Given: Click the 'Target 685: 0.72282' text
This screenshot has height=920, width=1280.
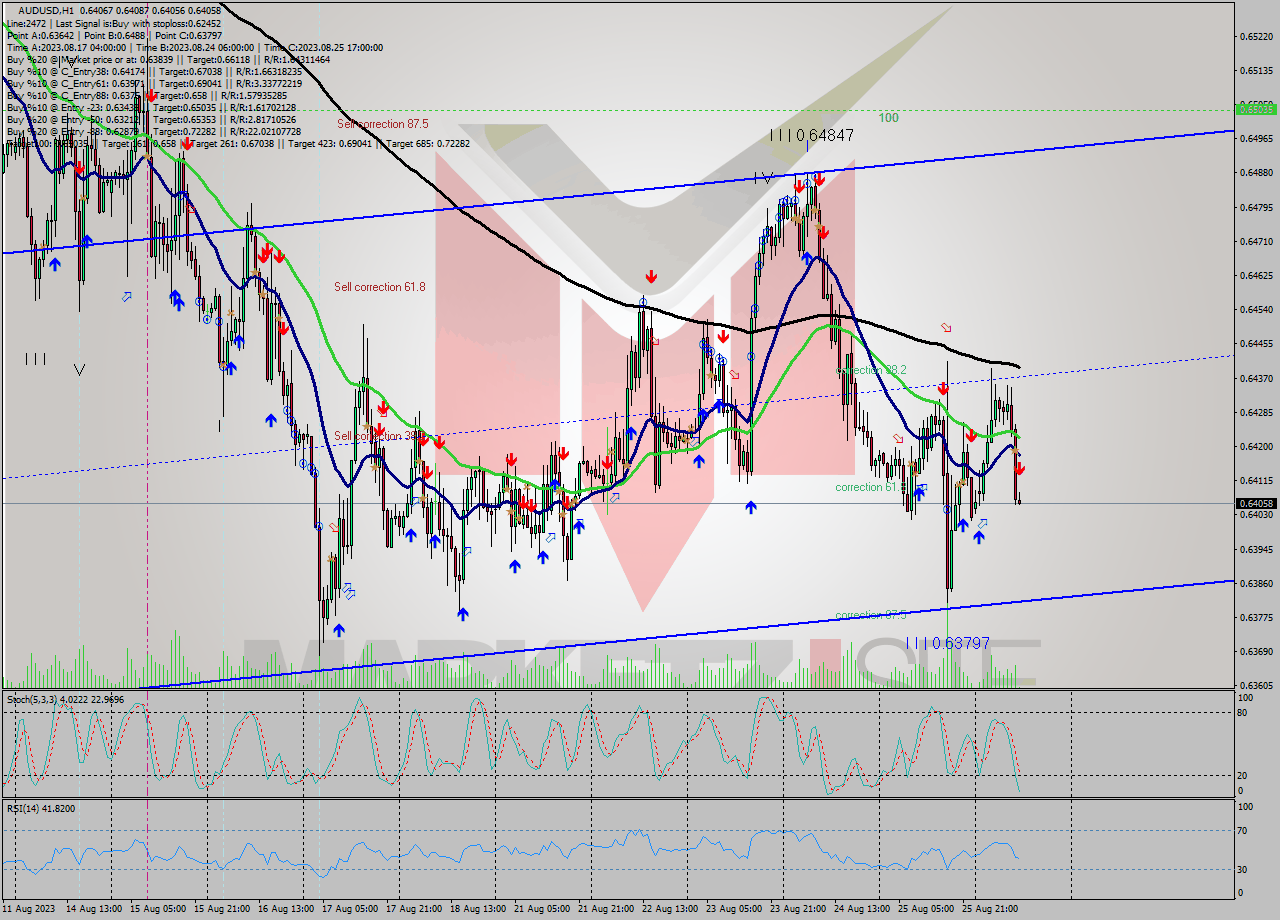Looking at the screenshot, I should tap(428, 143).
